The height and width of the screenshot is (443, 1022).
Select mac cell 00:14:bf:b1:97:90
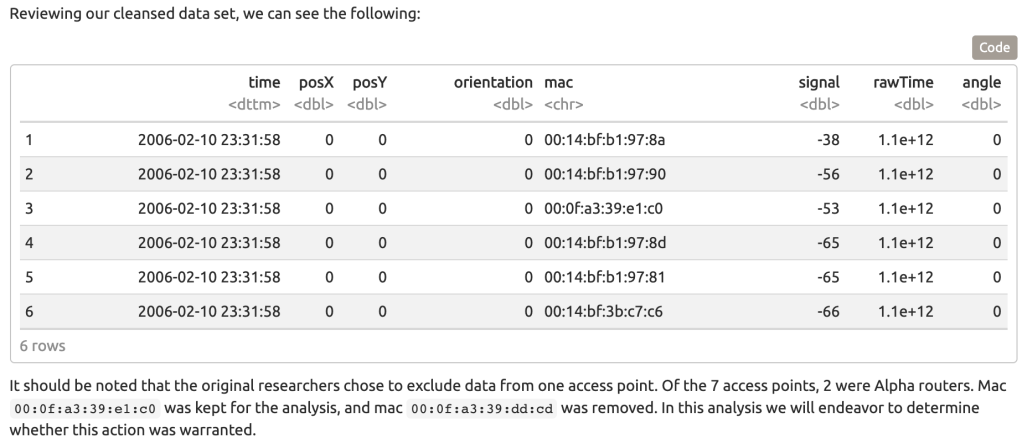pyautogui.click(x=604, y=174)
